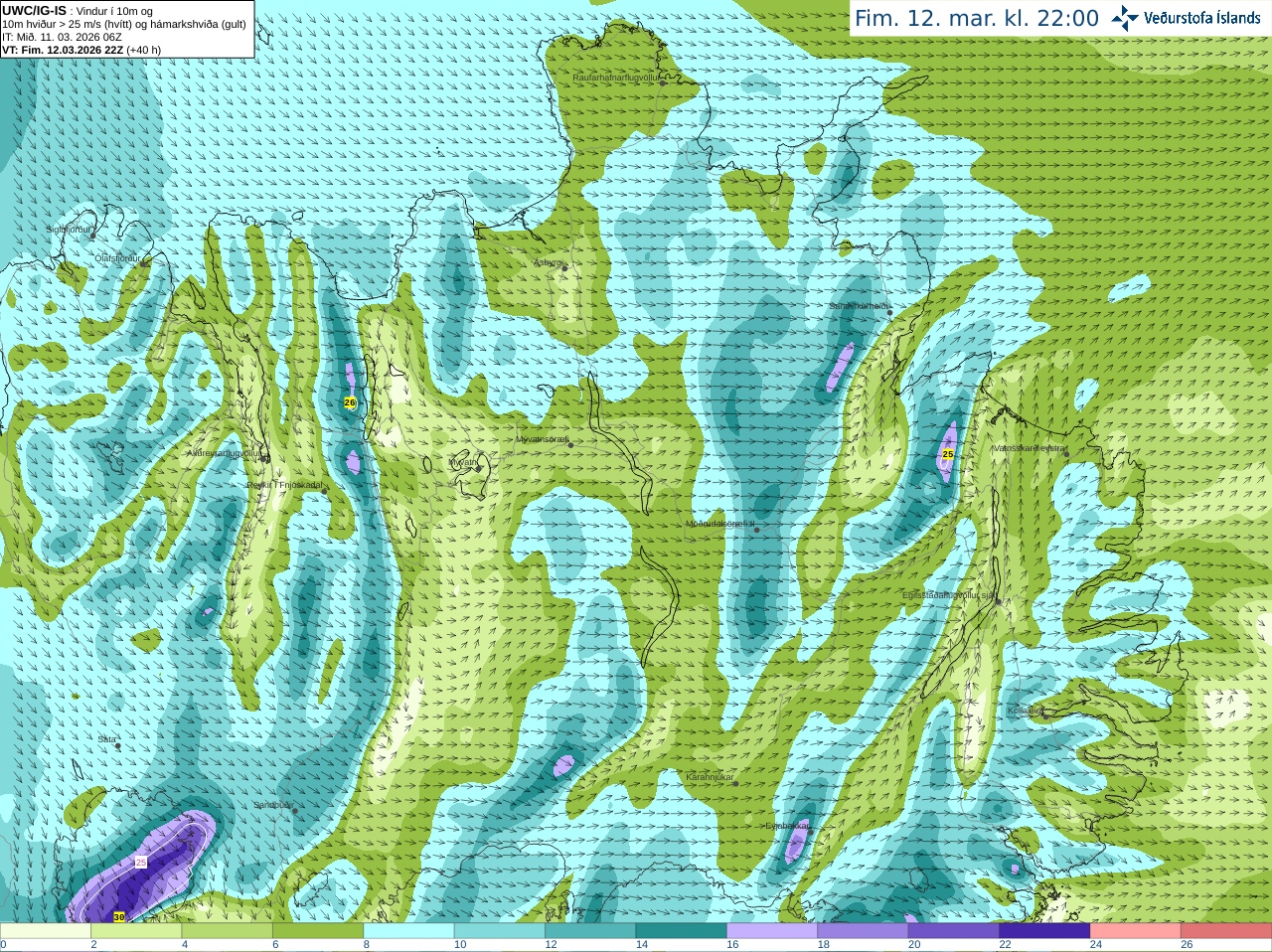Click the 0–2 m/s legend swatch
Image resolution: width=1272 pixels, height=952 pixels.
(x=46, y=931)
